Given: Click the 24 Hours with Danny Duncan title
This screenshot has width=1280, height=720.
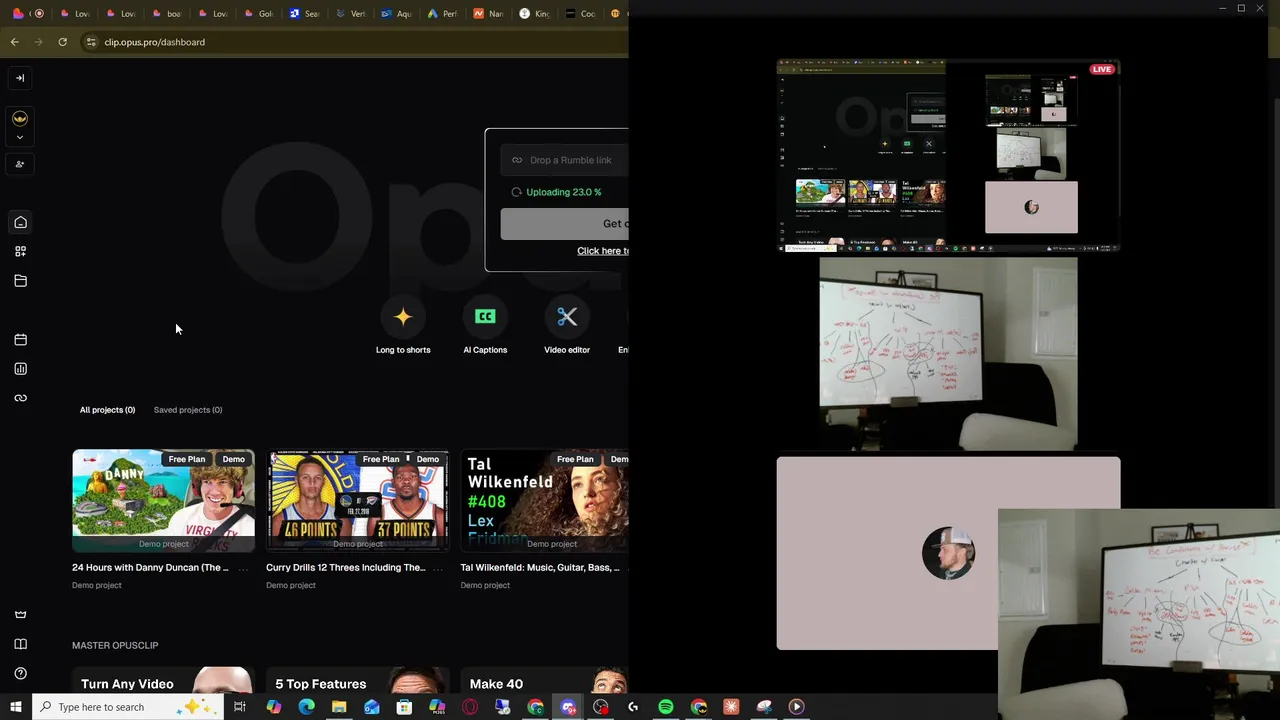Looking at the screenshot, I should click(150, 568).
